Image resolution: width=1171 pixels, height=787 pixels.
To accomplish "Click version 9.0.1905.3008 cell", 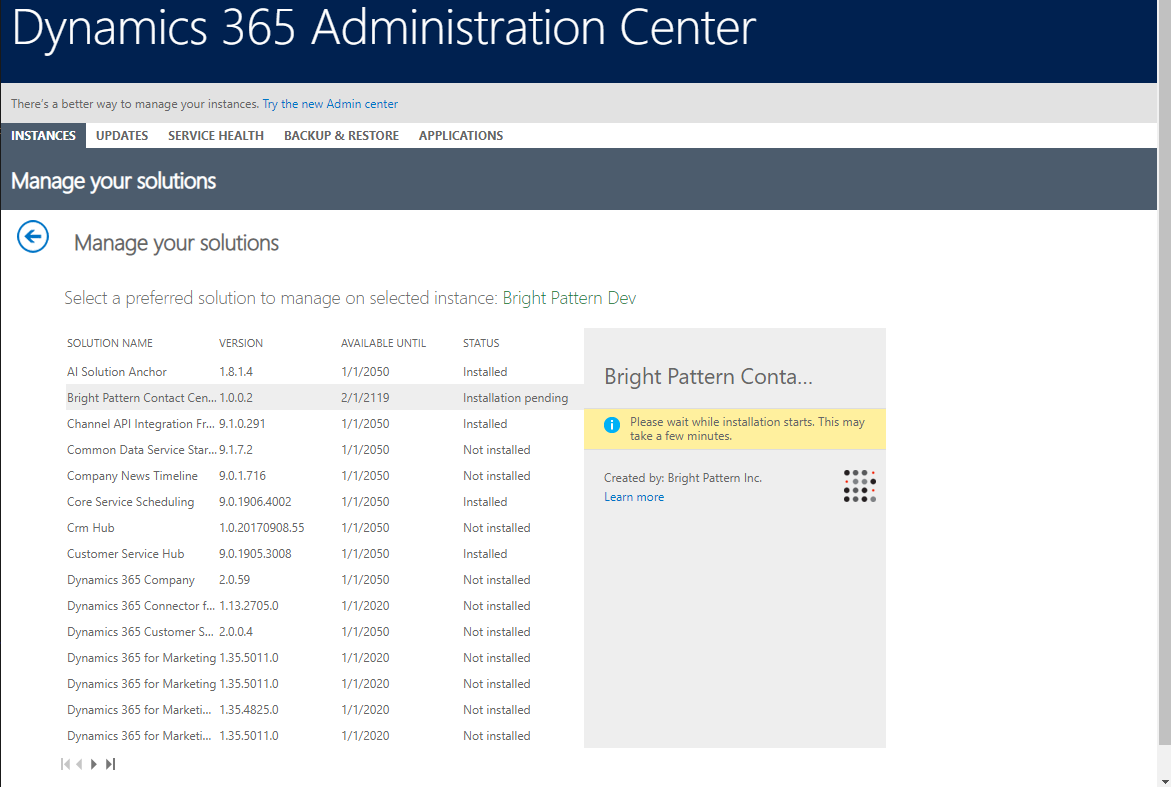I will tap(255, 553).
